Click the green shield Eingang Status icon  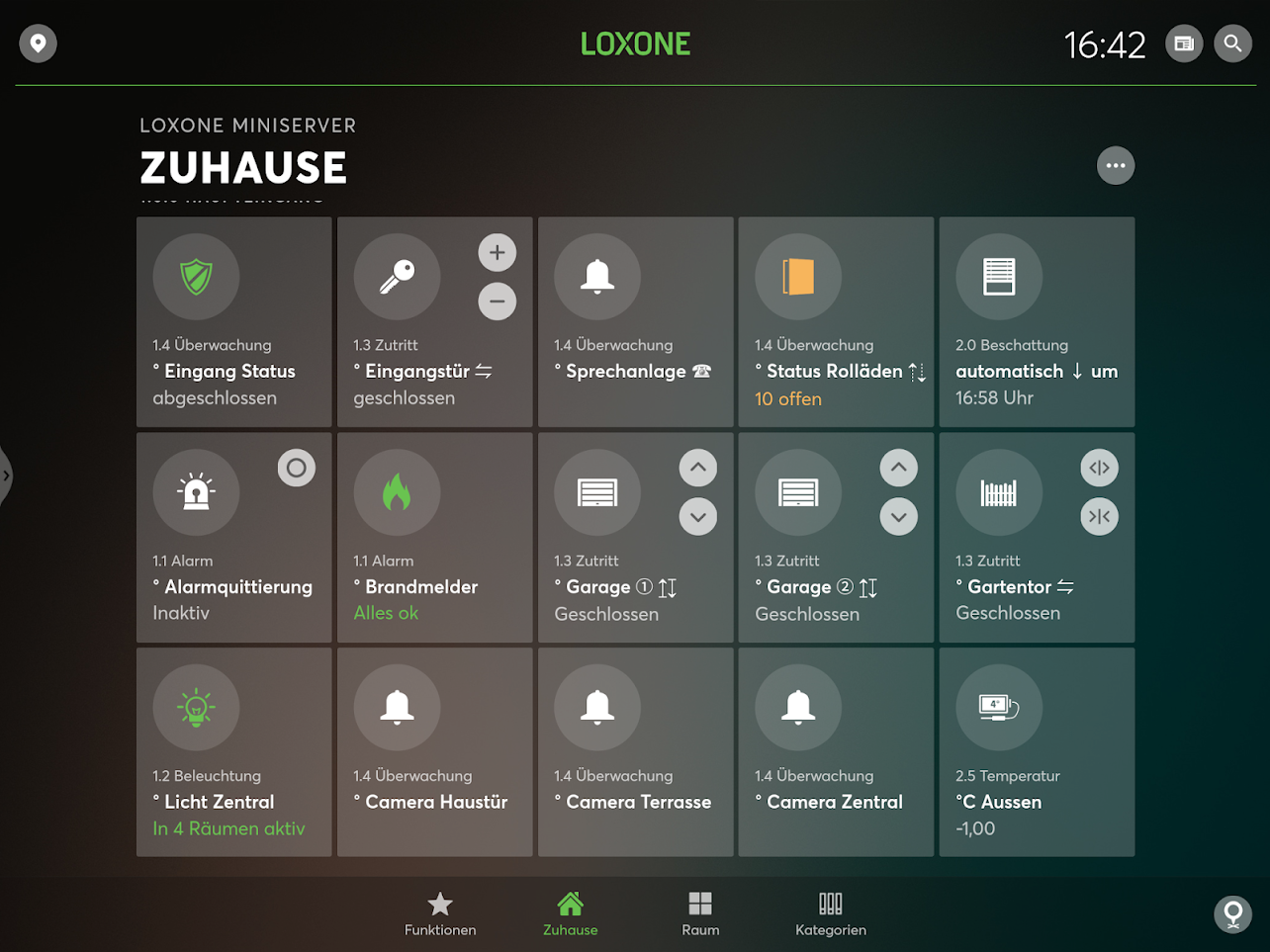pos(196,277)
